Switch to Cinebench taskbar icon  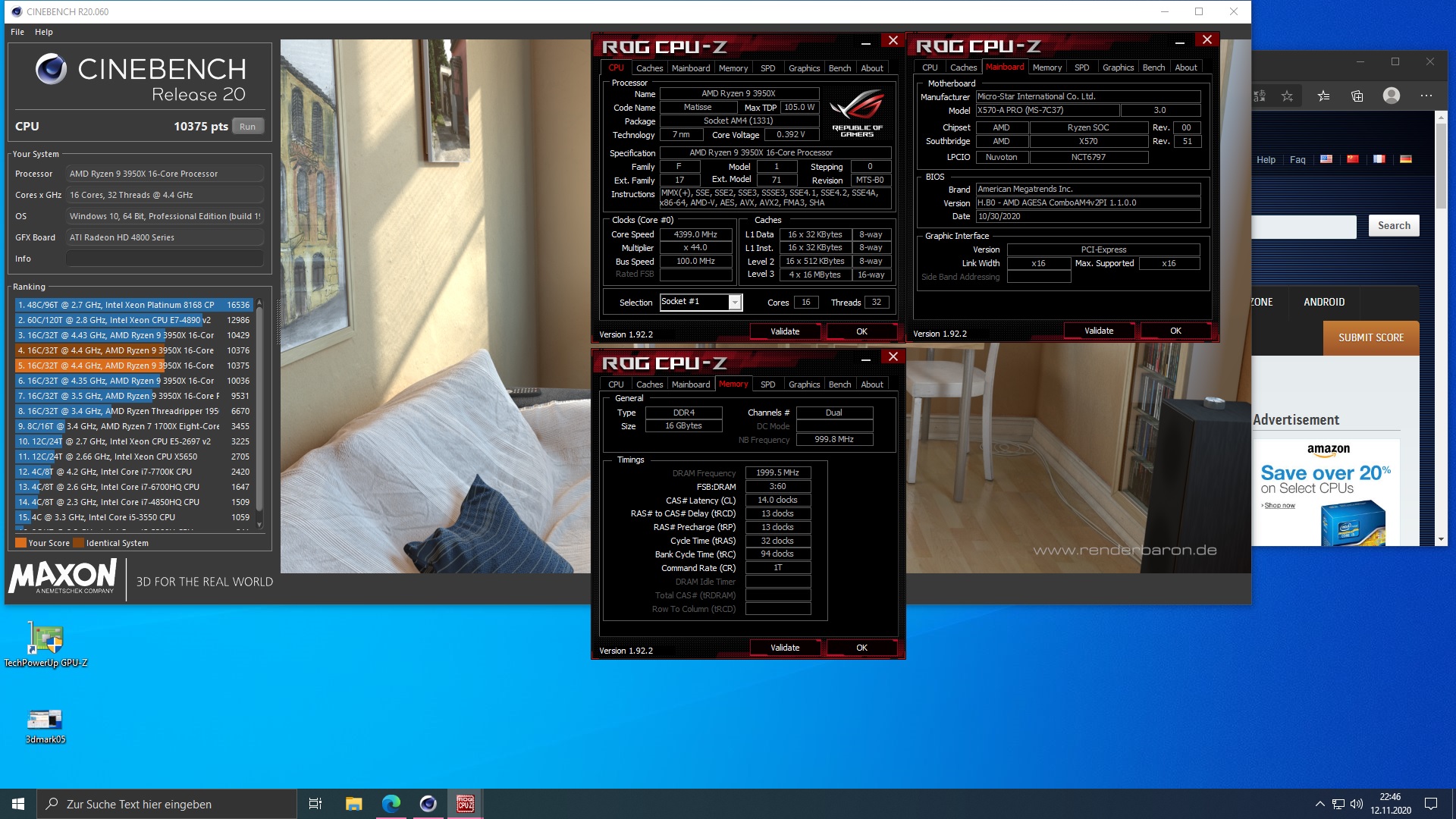428,804
